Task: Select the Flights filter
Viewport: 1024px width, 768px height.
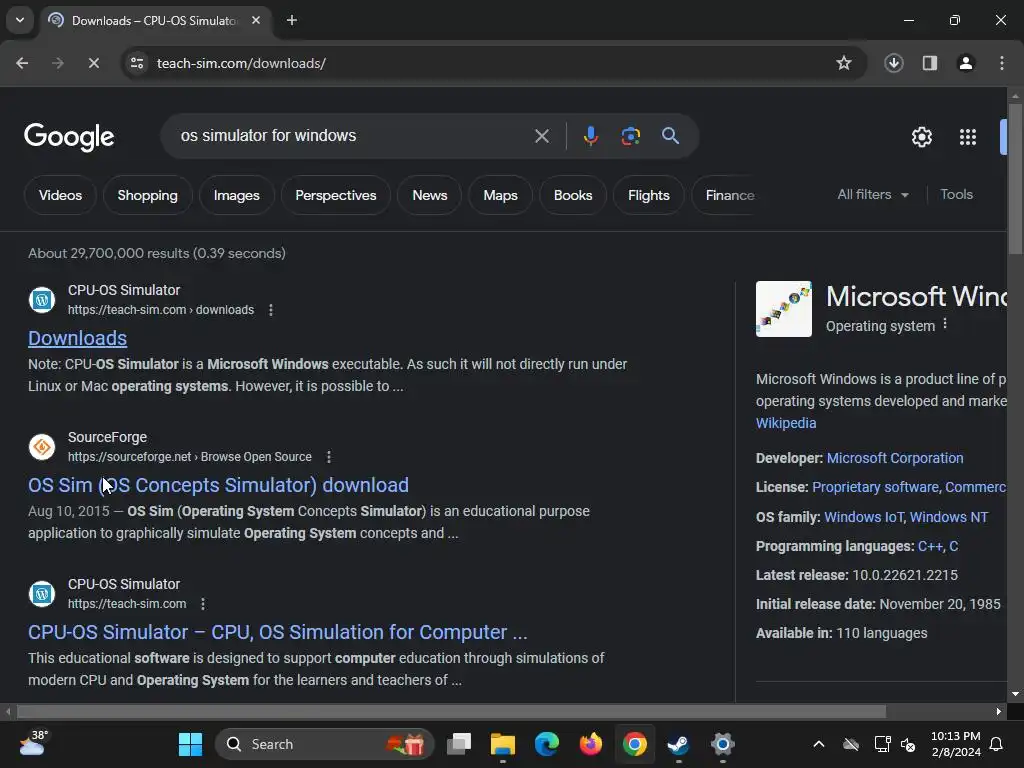Action: point(648,195)
